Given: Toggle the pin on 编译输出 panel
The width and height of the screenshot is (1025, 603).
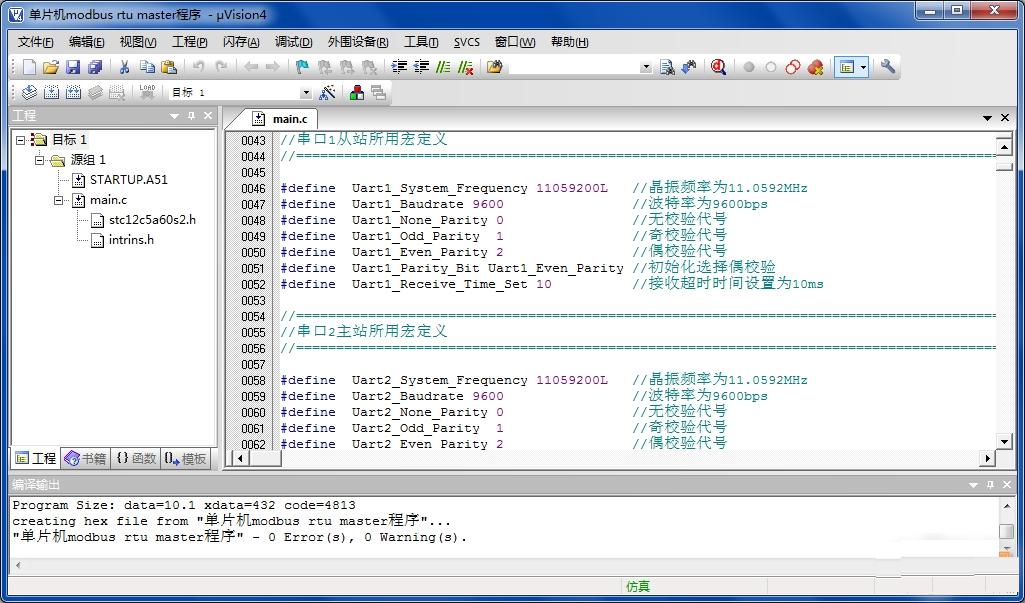Looking at the screenshot, I should [x=989, y=485].
